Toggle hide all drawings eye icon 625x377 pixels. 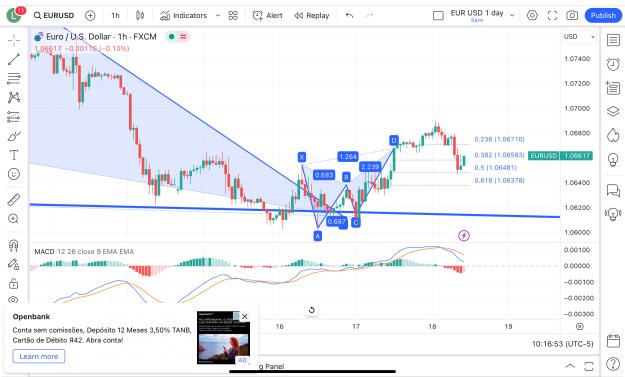(14, 300)
